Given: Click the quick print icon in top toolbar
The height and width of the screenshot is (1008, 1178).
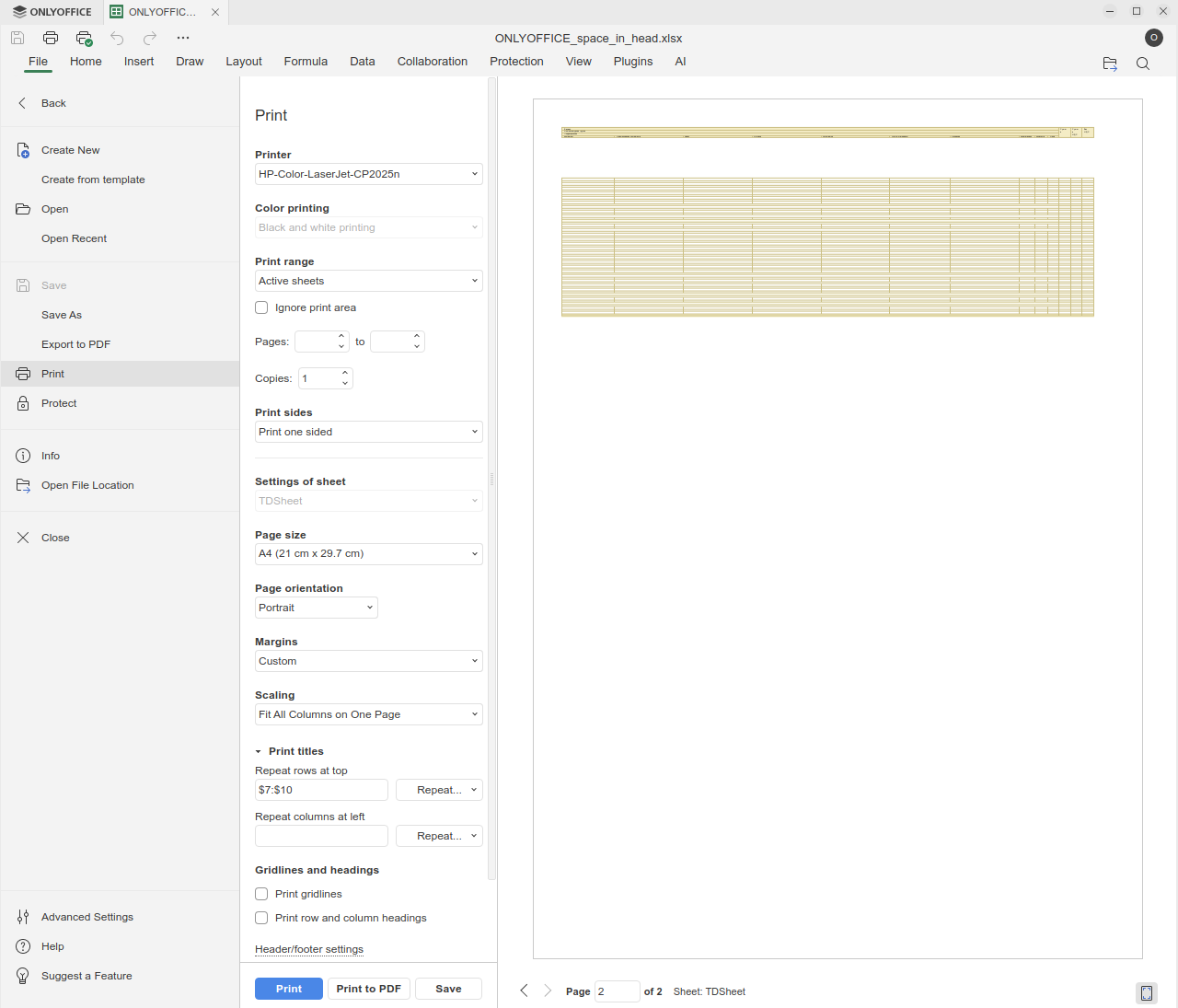Looking at the screenshot, I should [84, 38].
